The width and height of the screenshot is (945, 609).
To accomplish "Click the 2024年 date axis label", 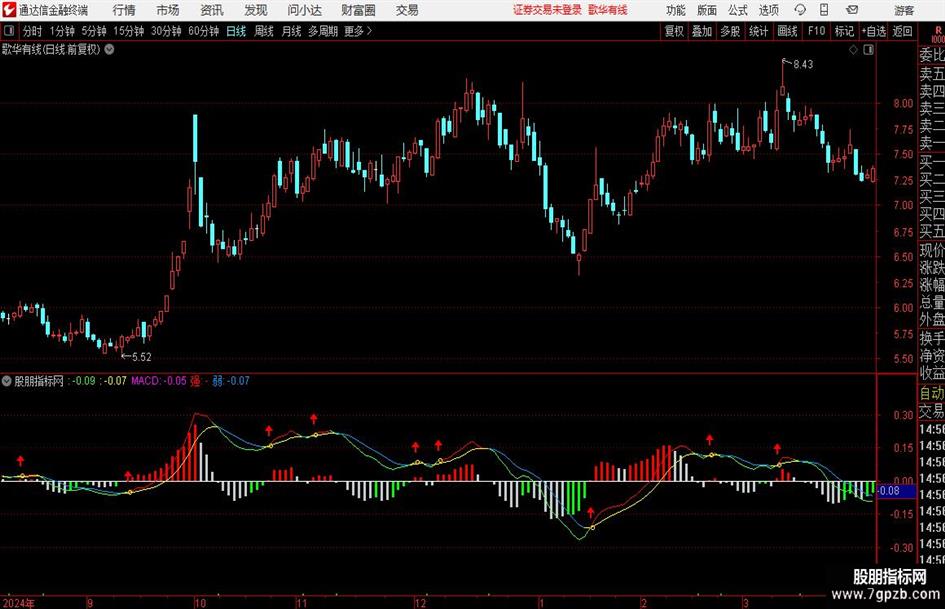I will pyautogui.click(x=18, y=603).
